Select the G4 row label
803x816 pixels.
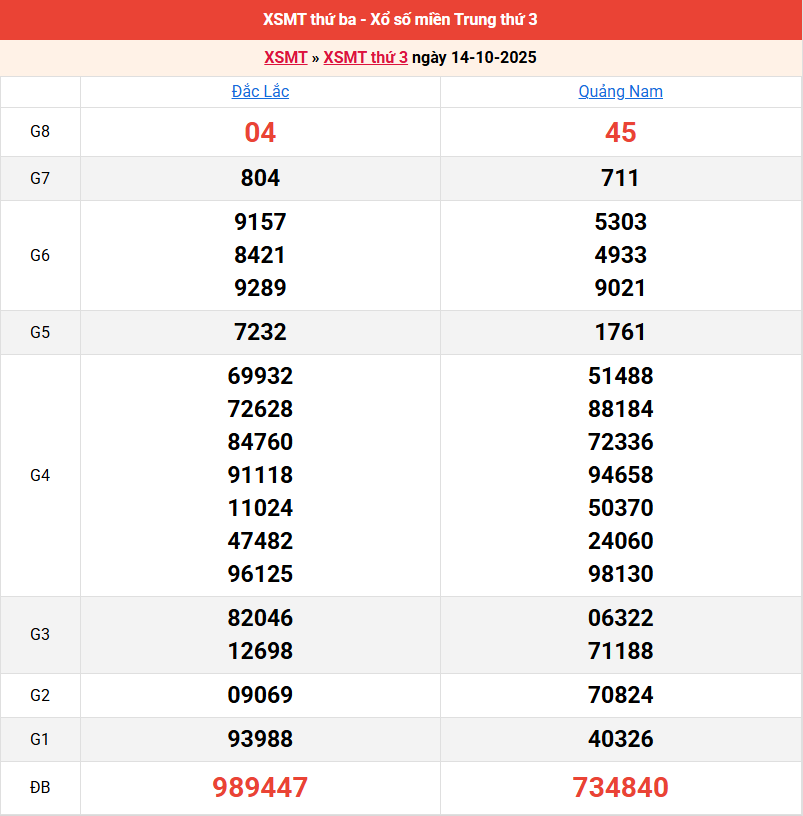click(40, 475)
